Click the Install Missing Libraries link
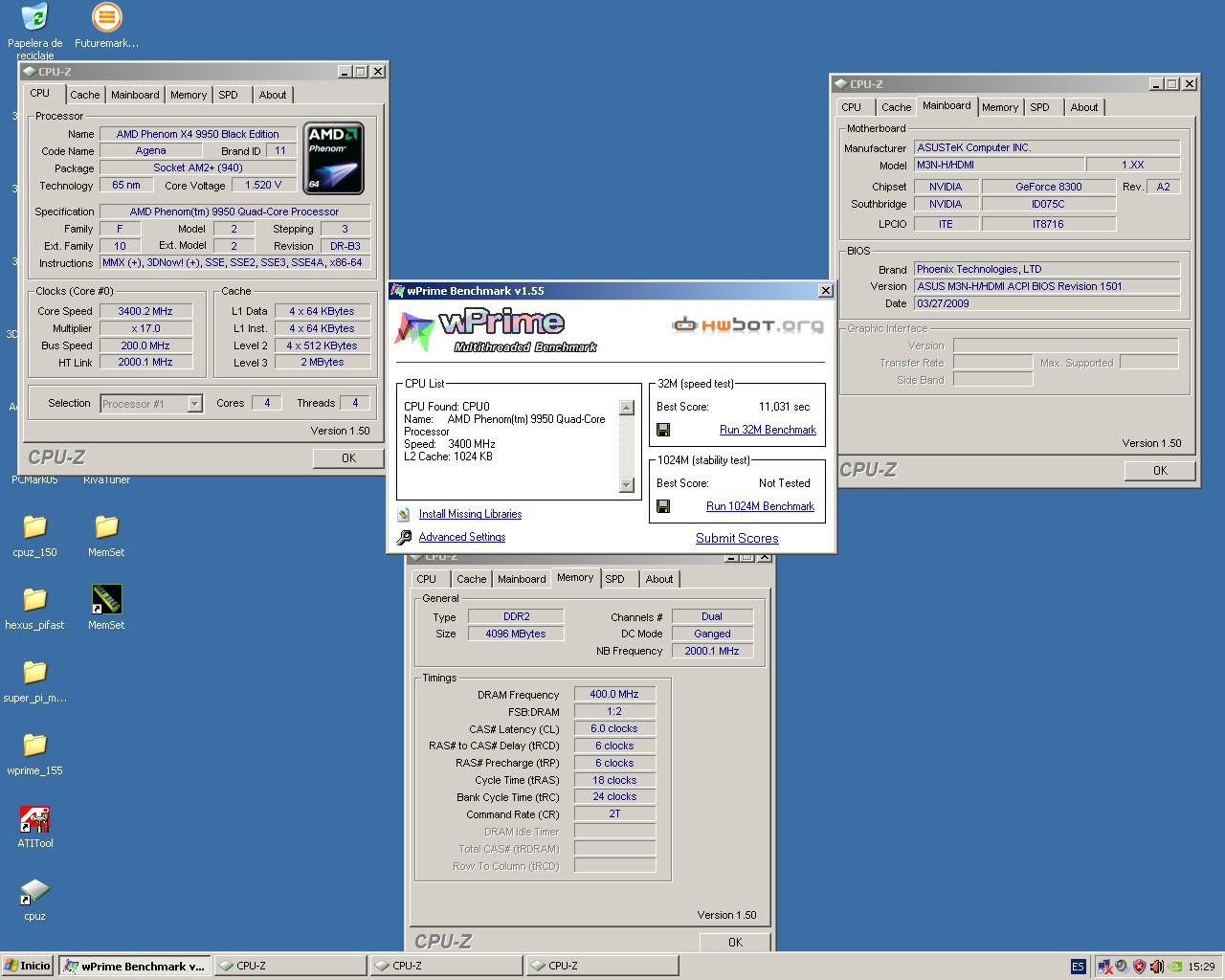The image size is (1225, 980). [x=470, y=514]
